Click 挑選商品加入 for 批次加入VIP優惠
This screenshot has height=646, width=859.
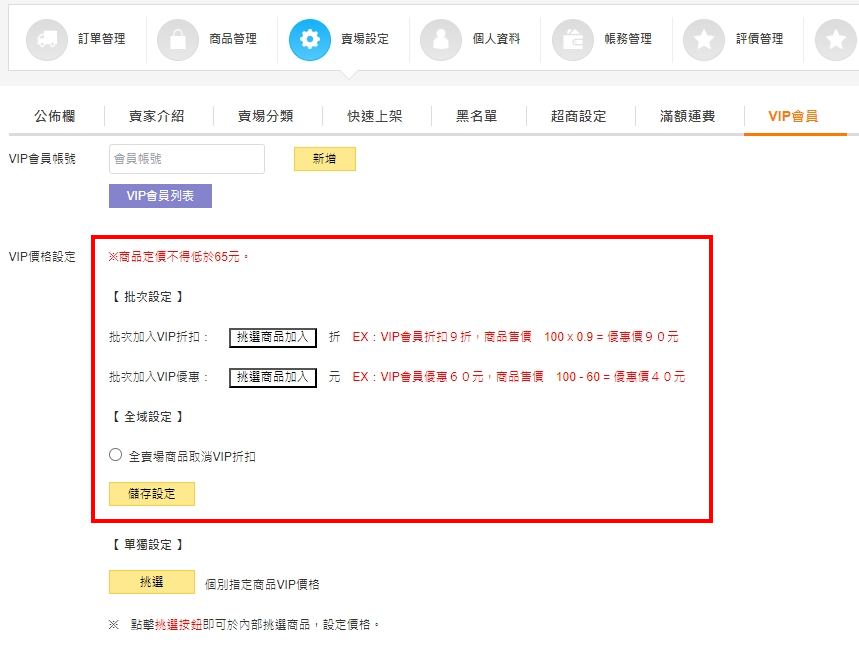tap(273, 378)
